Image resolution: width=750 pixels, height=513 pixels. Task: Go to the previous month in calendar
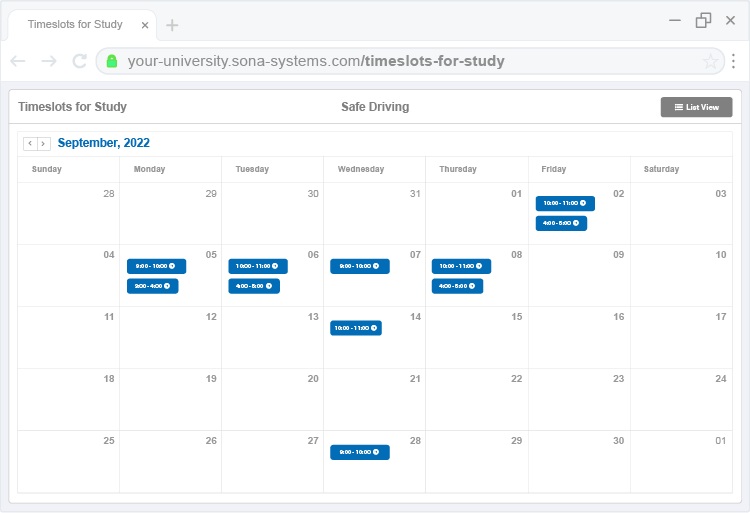pos(30,144)
